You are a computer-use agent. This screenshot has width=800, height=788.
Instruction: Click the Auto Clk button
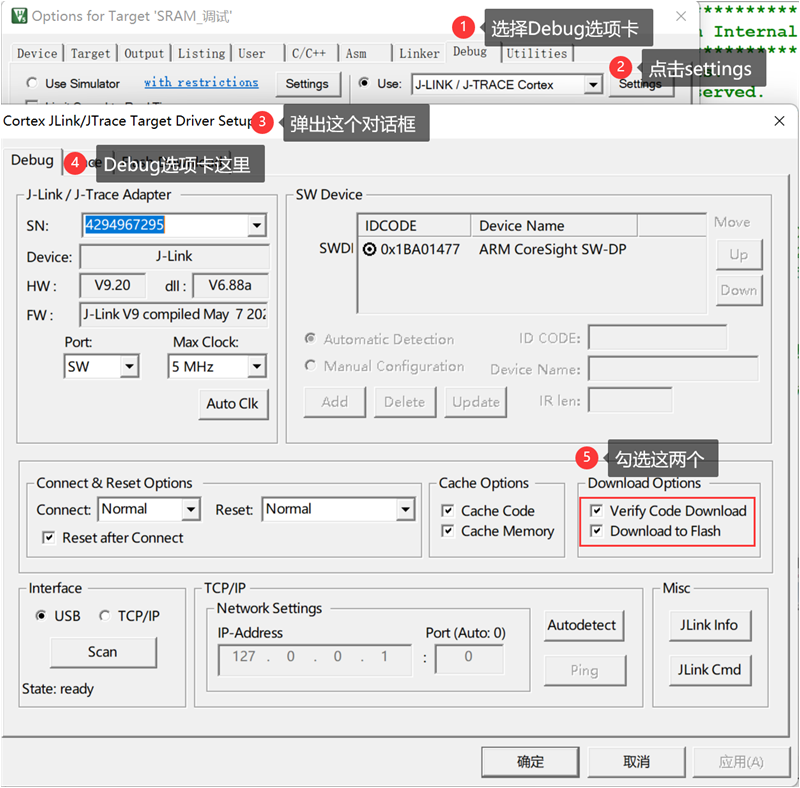(x=232, y=403)
